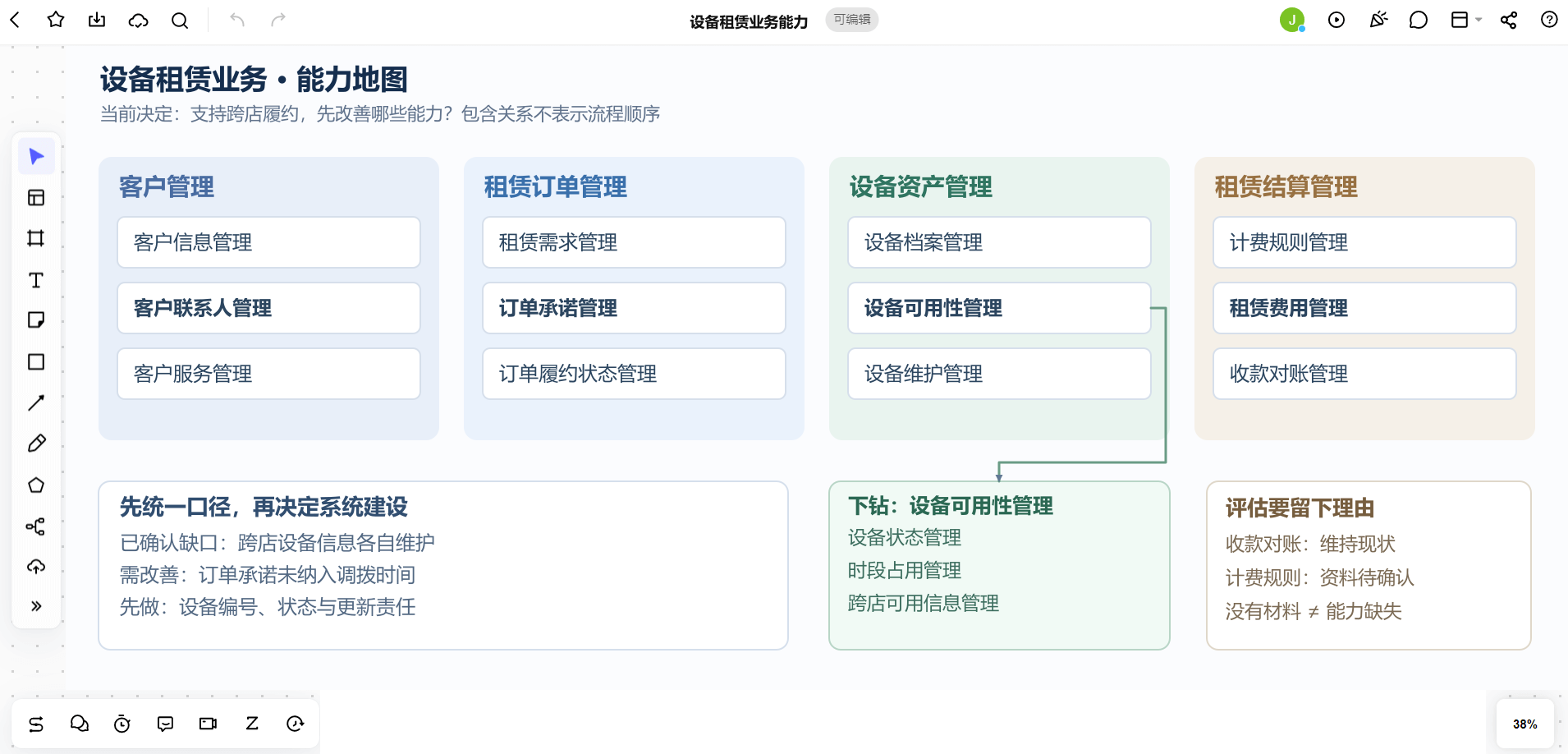This screenshot has width=1568, height=754.
Task: Select the line connector tool
Action: click(x=36, y=402)
